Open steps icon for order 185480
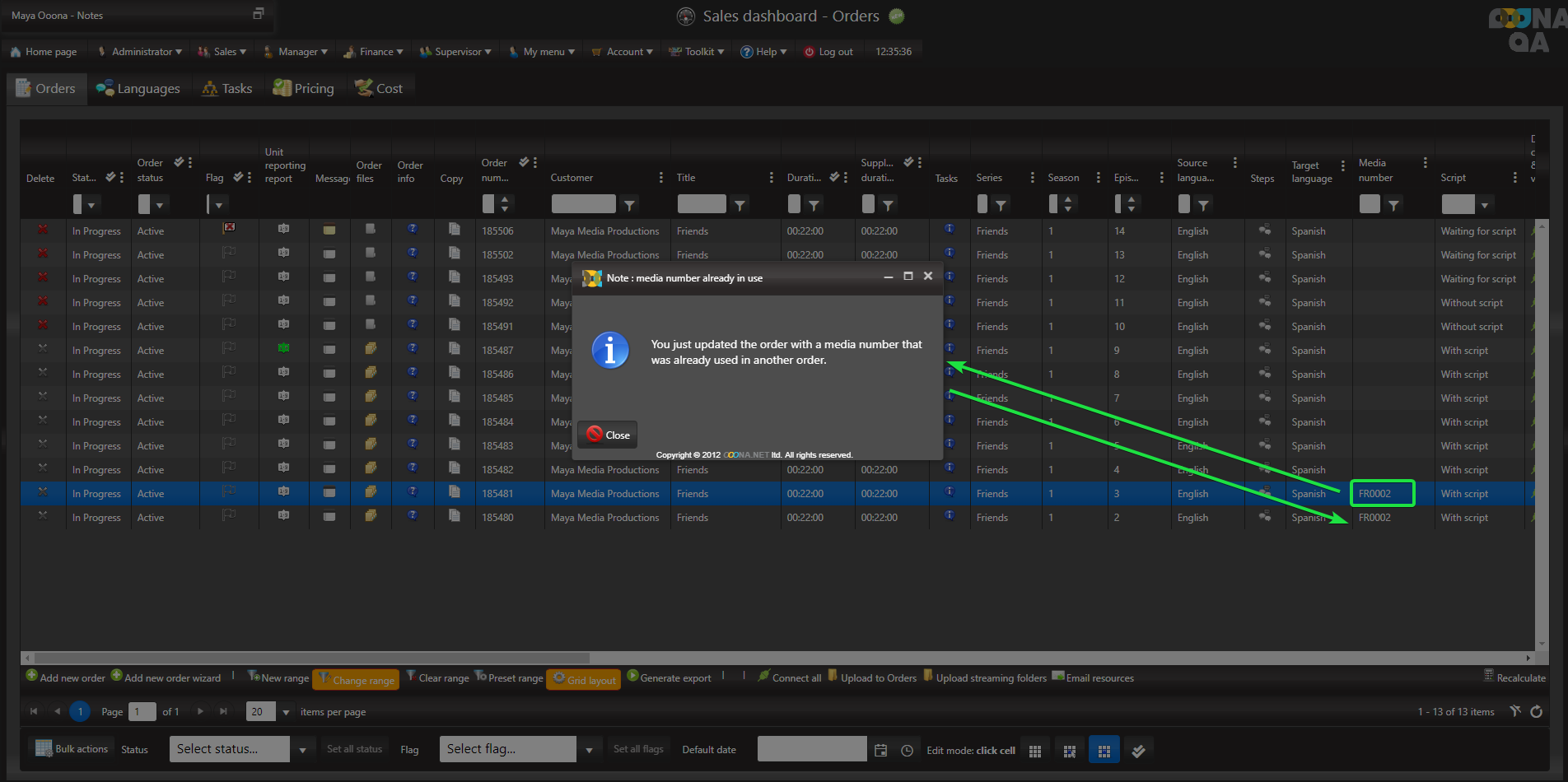This screenshot has height=782, width=1568. tap(1264, 516)
